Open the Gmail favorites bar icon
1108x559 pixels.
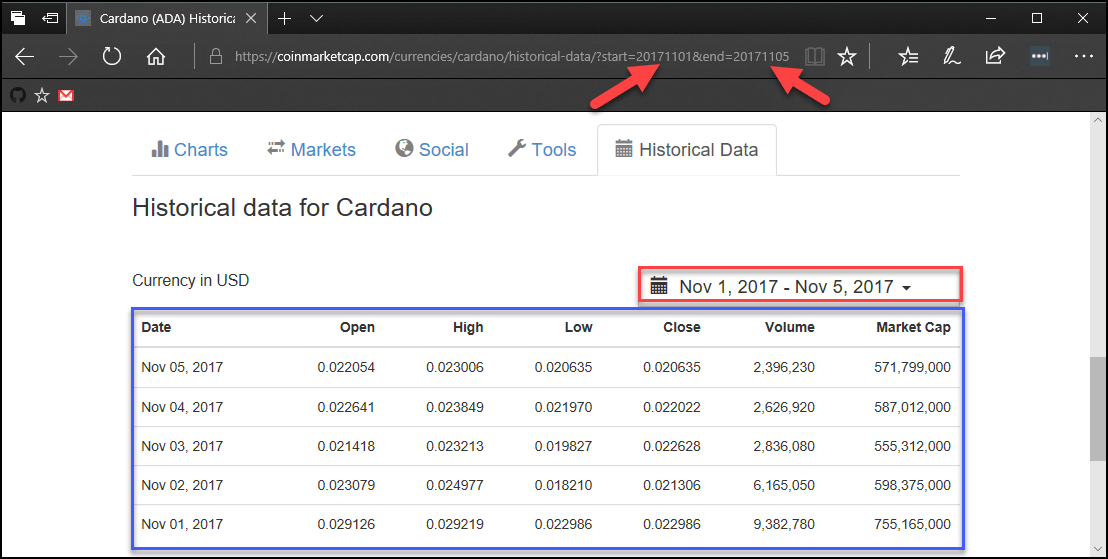click(x=66, y=95)
